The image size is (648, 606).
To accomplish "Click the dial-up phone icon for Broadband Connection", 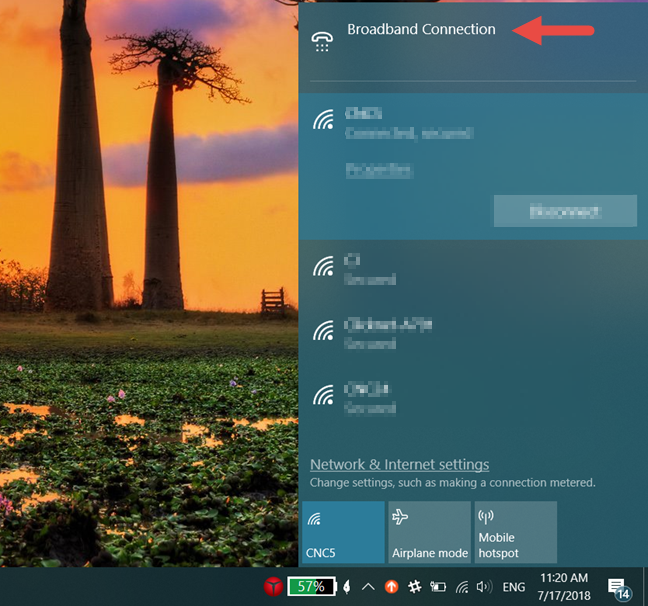I will coord(322,41).
